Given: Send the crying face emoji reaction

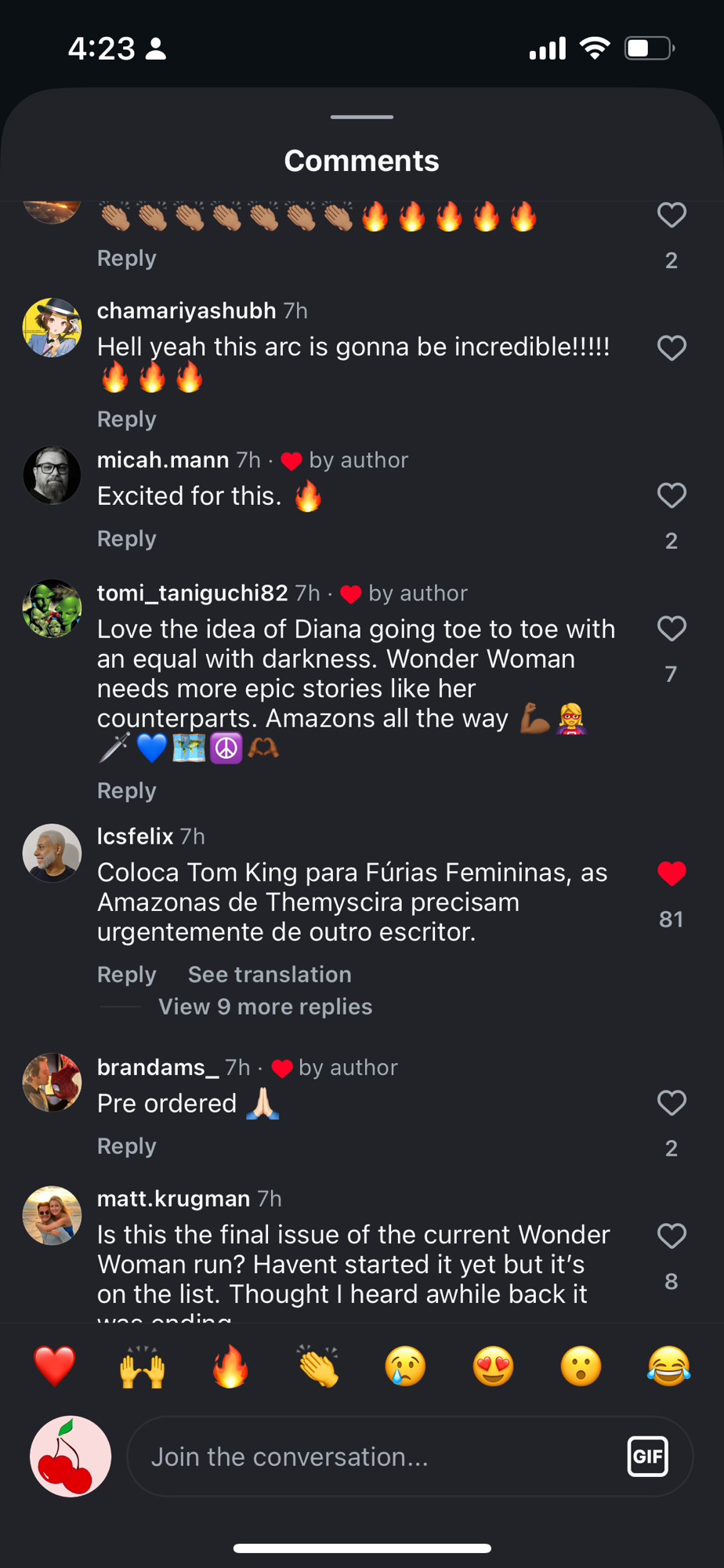Looking at the screenshot, I should point(405,1367).
